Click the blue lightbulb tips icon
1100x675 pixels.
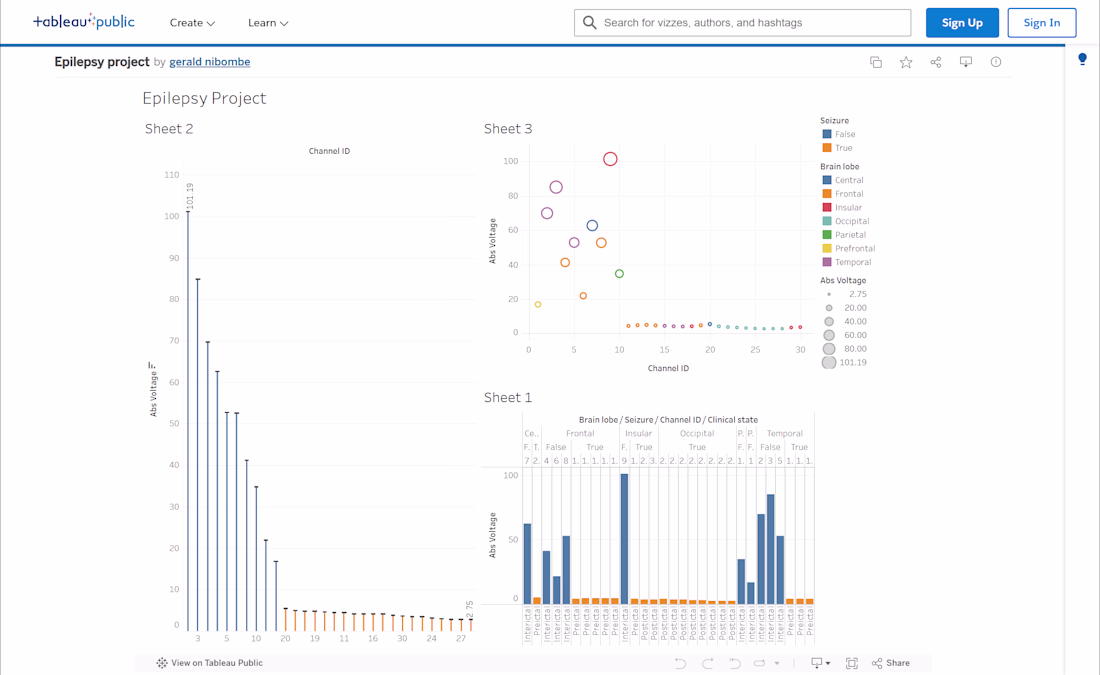pos(1082,59)
